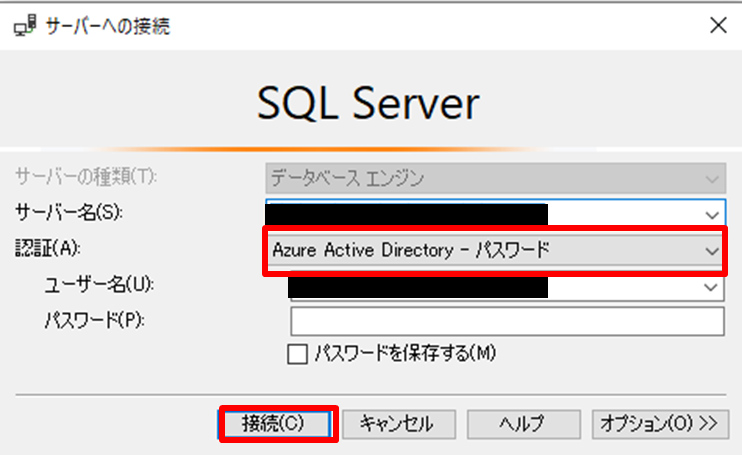Open help with the ヘルプ button

(524, 424)
